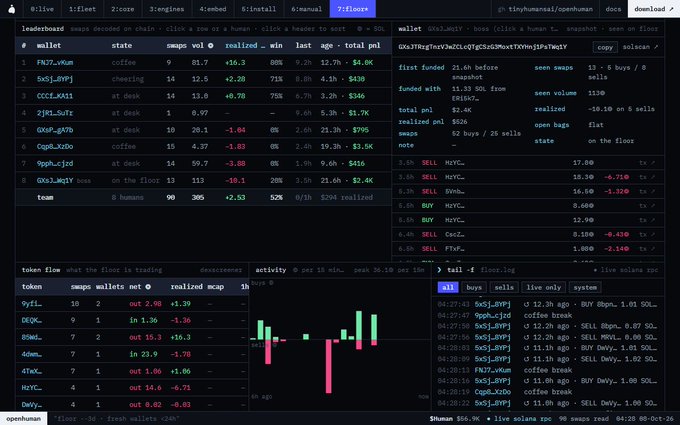Open tinyhumansai/openhuman GitHub link
680x425 pixels.
[545, 9]
